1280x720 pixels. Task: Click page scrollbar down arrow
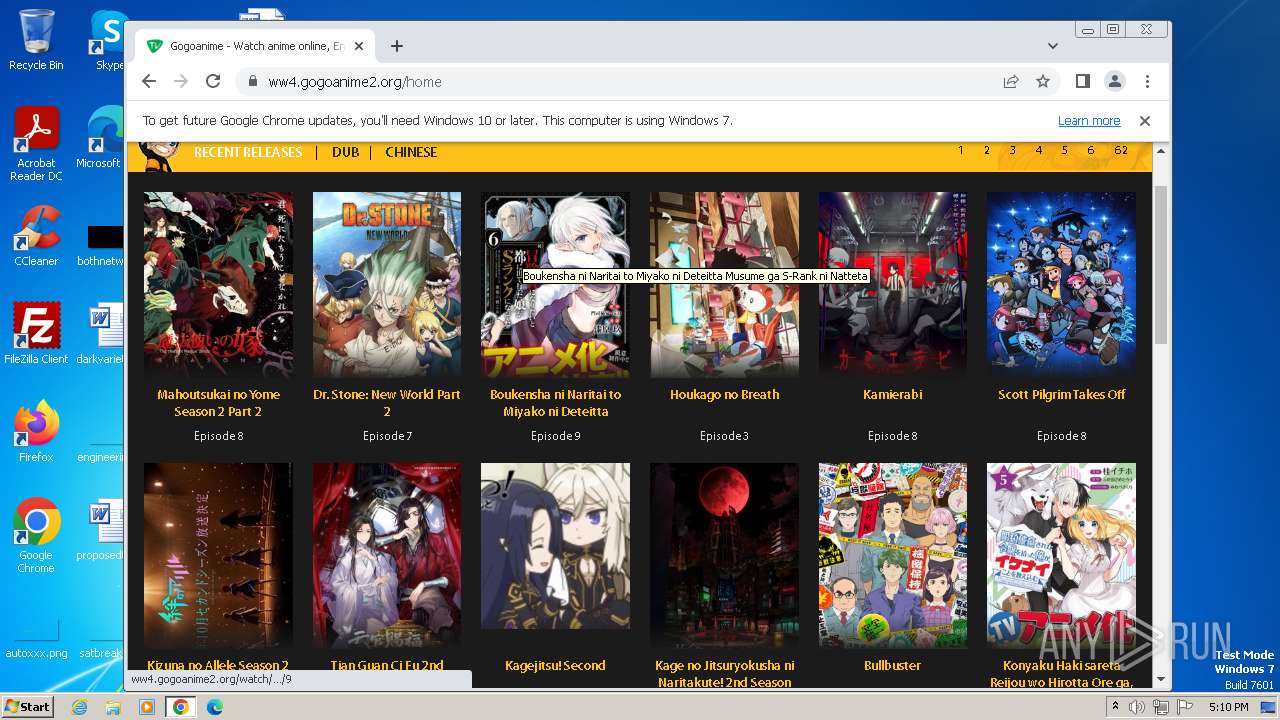(x=1161, y=680)
